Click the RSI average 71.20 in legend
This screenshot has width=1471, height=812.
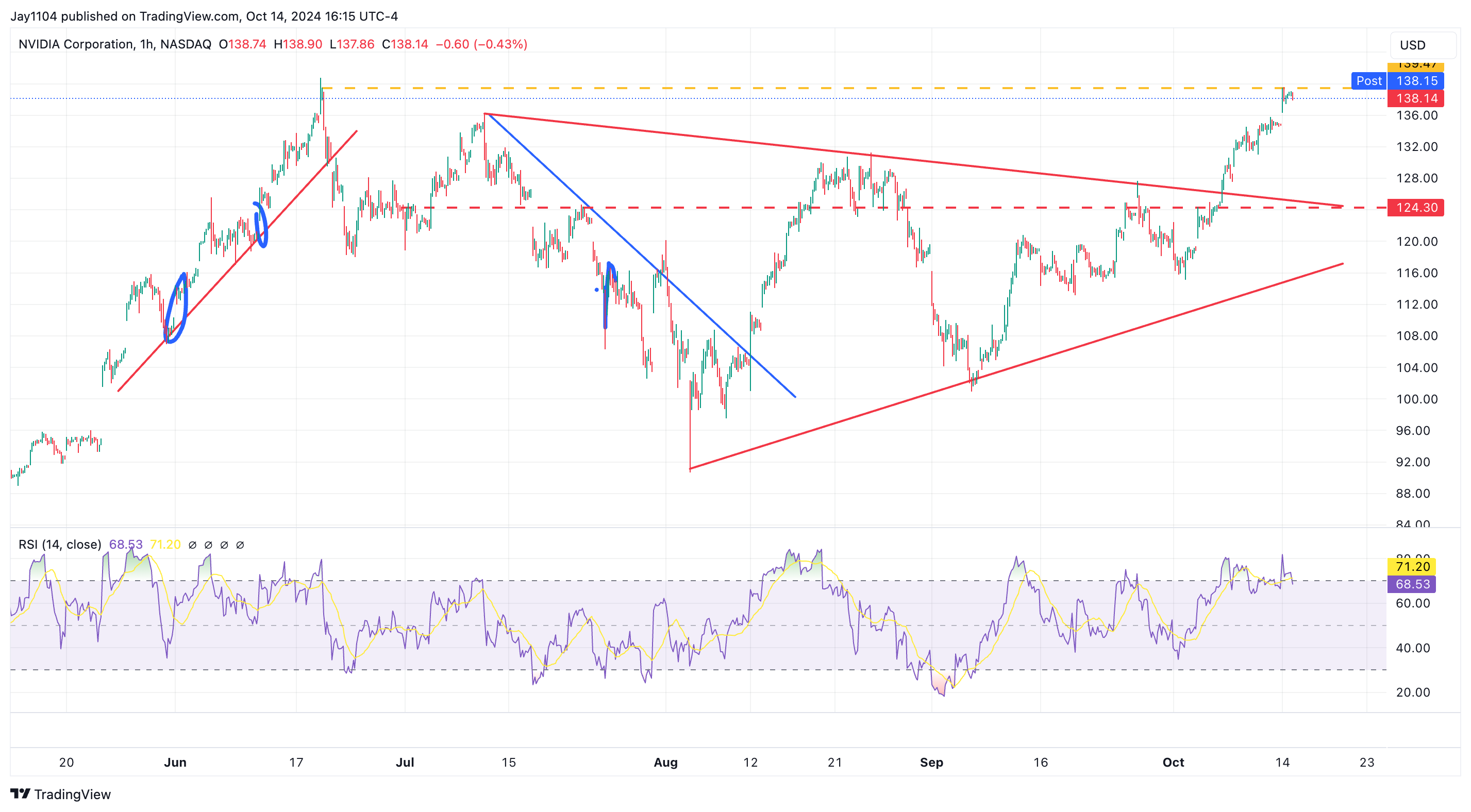pos(165,544)
